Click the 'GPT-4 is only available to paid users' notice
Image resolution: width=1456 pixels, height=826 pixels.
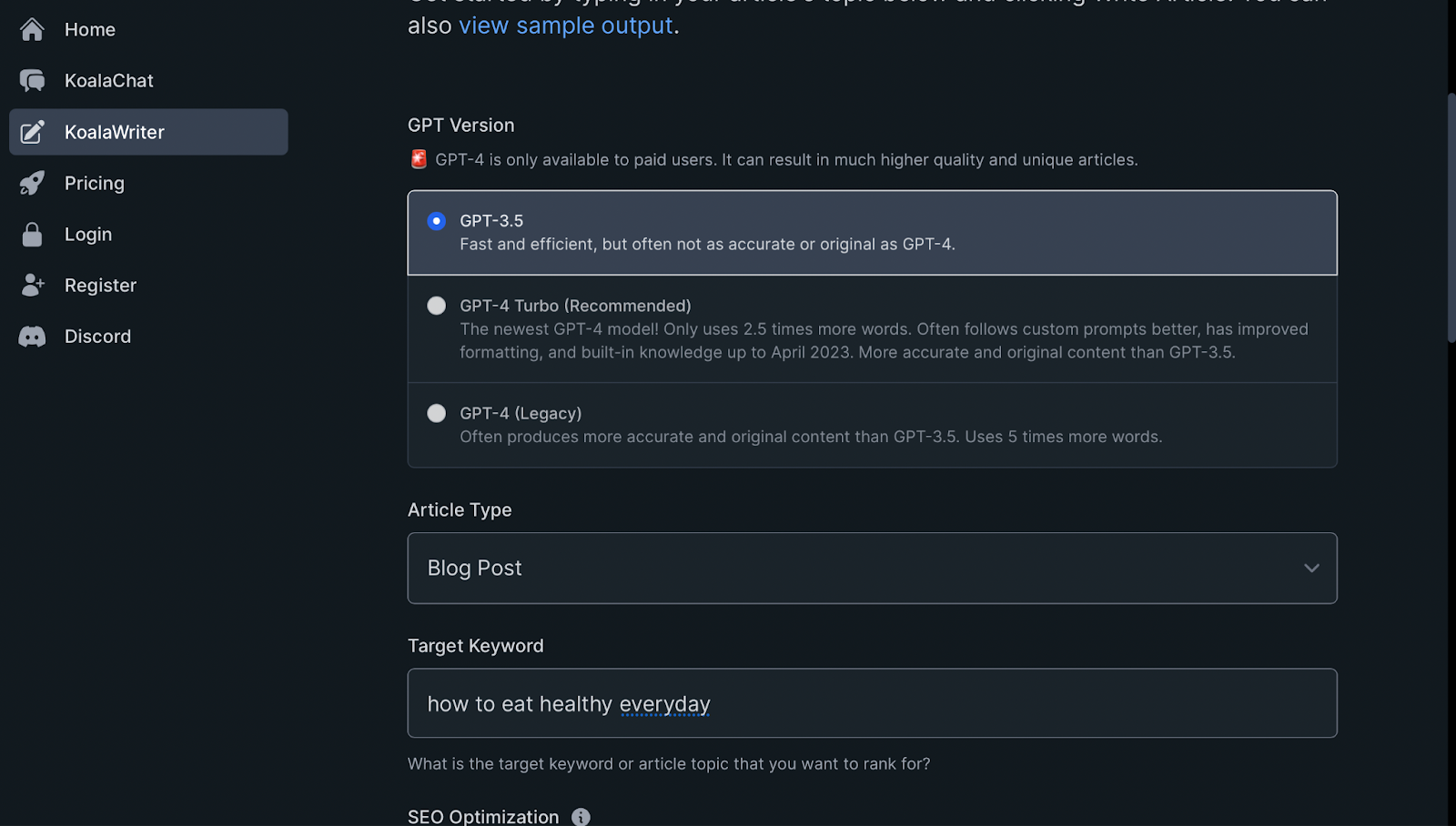click(786, 160)
